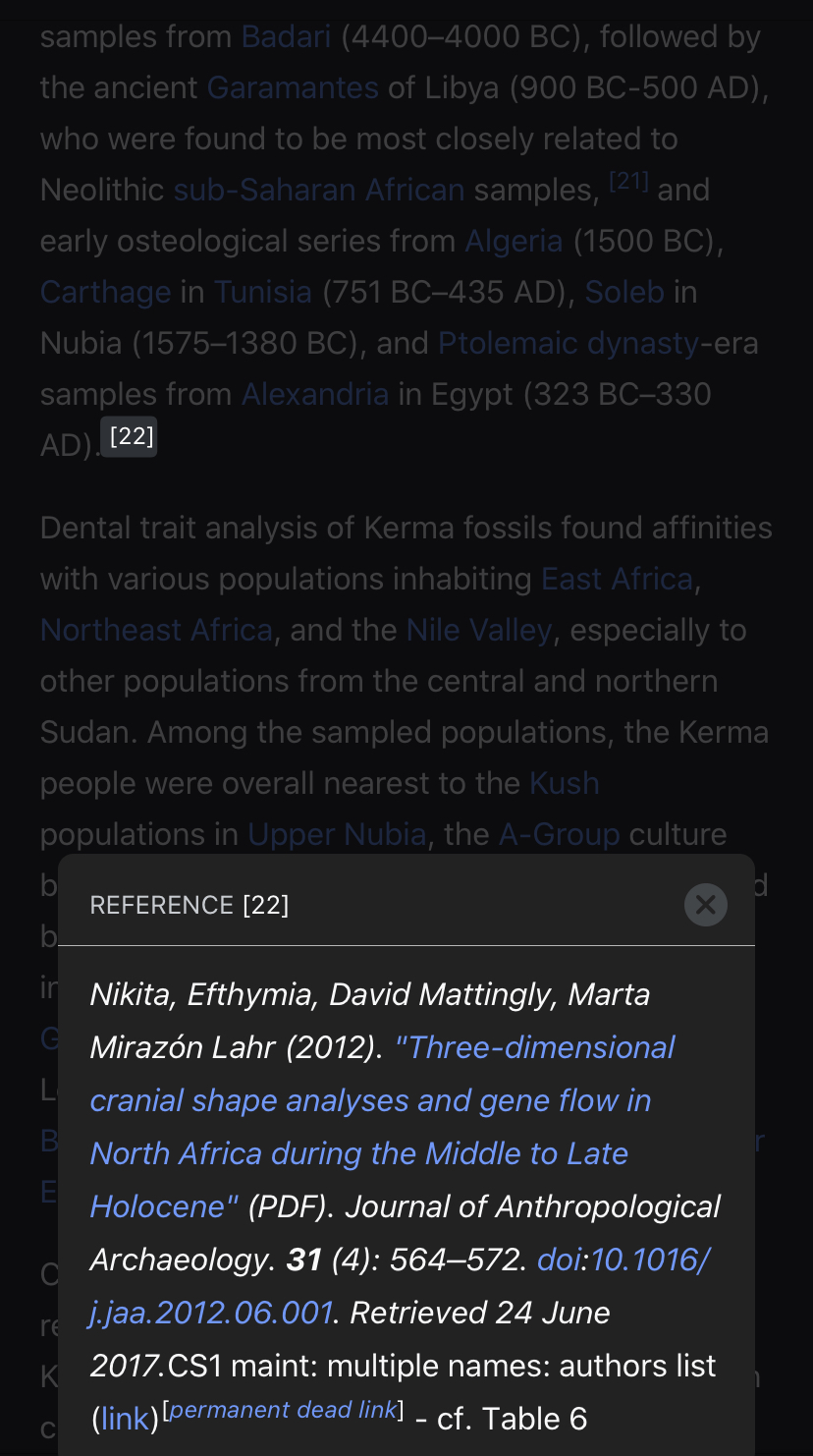
Task: Open the Ptolemaic dynasty link
Action: (569, 343)
